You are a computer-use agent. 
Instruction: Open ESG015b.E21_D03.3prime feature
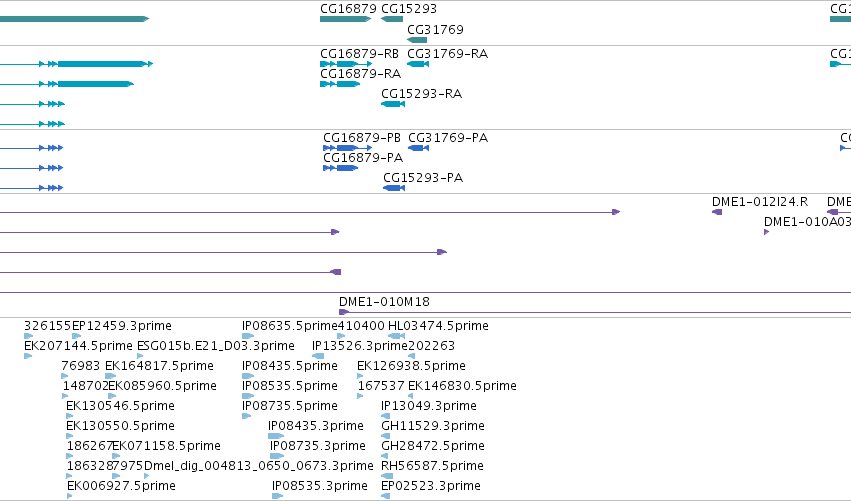coord(140,357)
